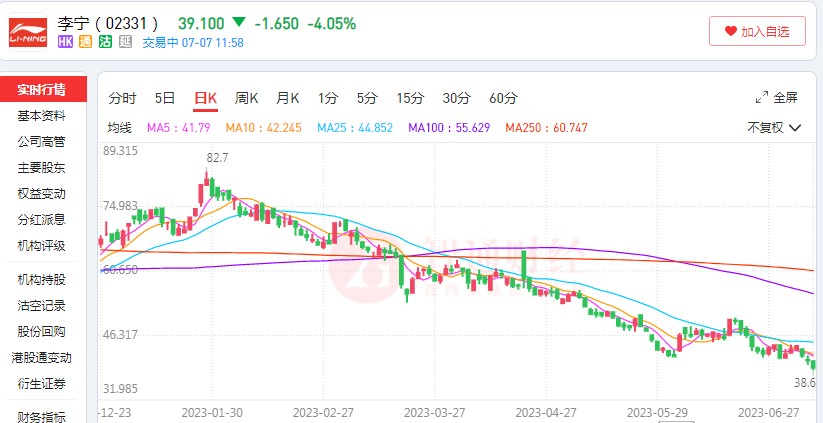The width and height of the screenshot is (823, 423).
Task: Open 沽空记录 in sidebar
Action: pyautogui.click(x=41, y=306)
